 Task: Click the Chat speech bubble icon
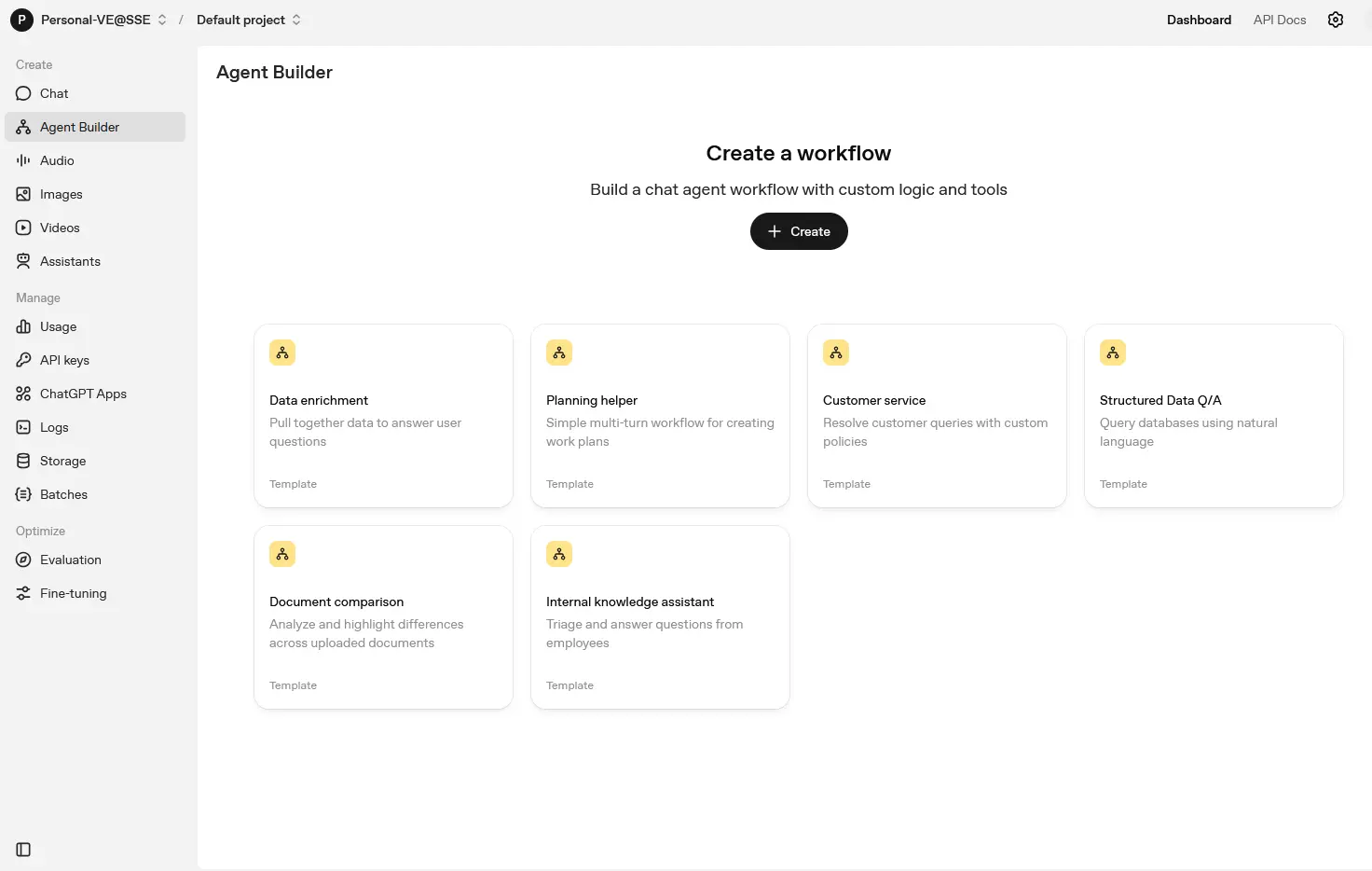click(x=23, y=93)
